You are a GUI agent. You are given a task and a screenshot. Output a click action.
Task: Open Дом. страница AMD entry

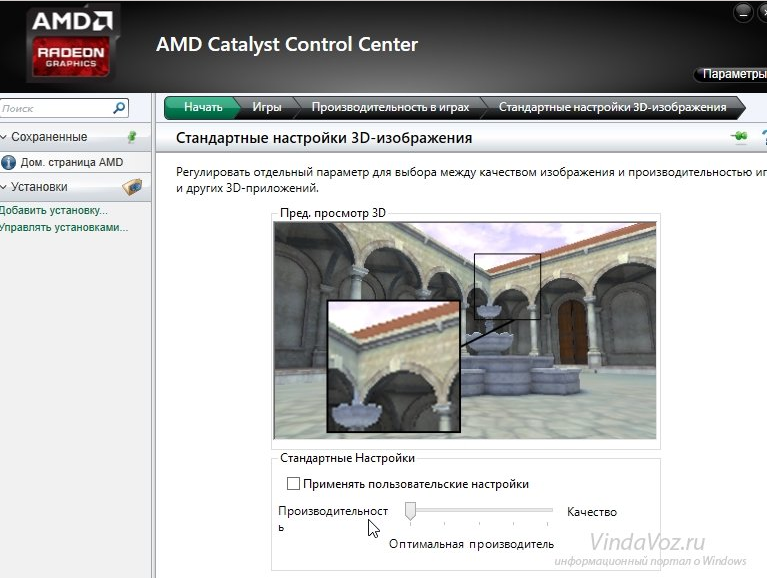pyautogui.click(x=71, y=162)
